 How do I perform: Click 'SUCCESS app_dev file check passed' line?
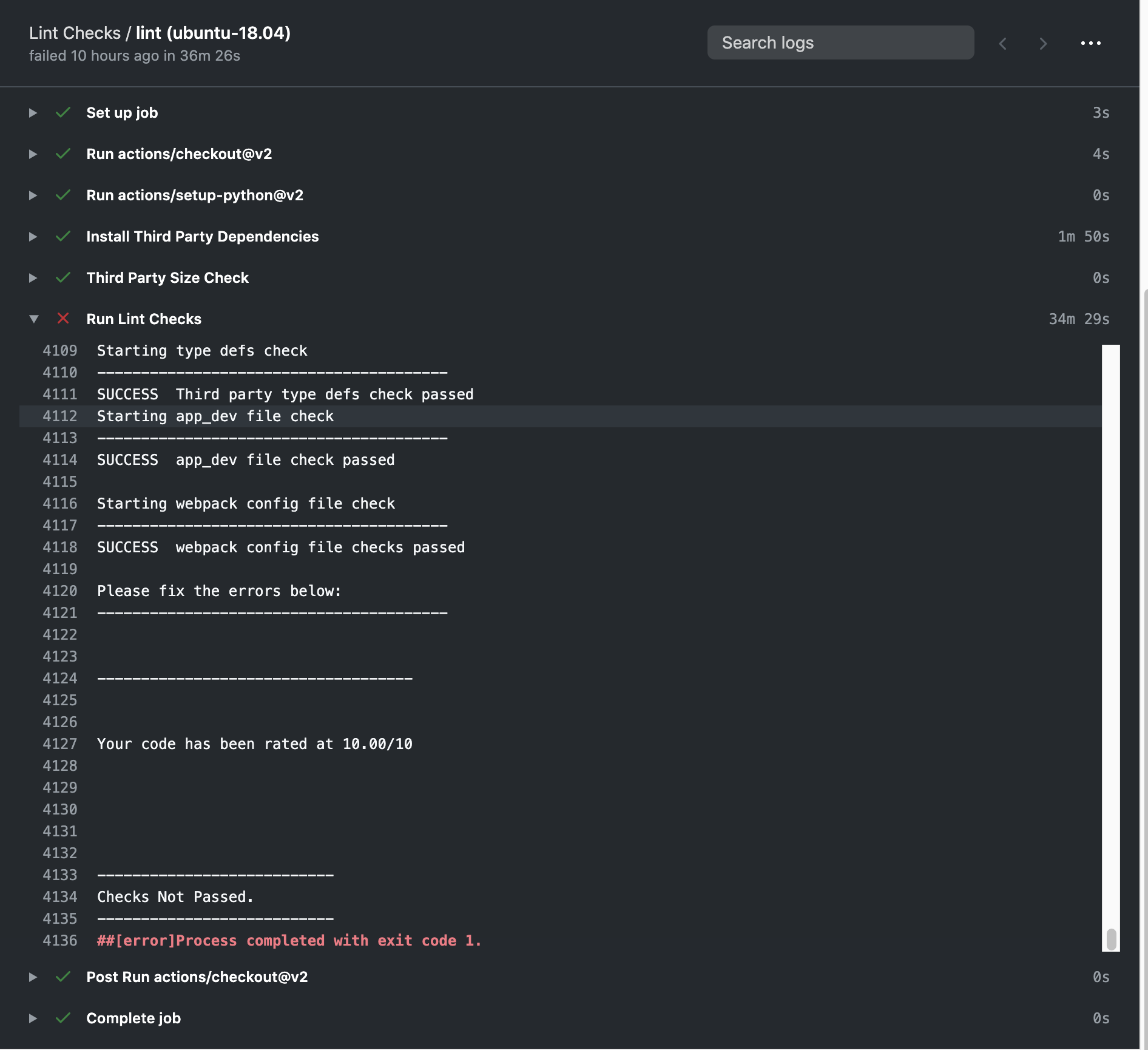pos(246,460)
